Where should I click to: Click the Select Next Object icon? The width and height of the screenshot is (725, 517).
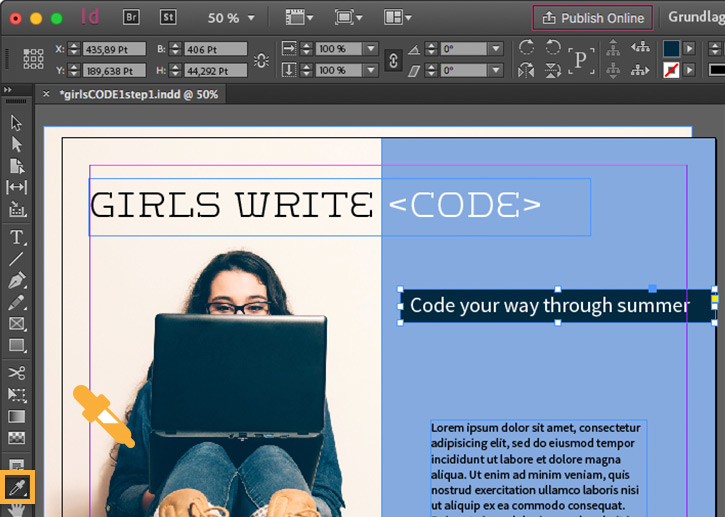(x=640, y=70)
